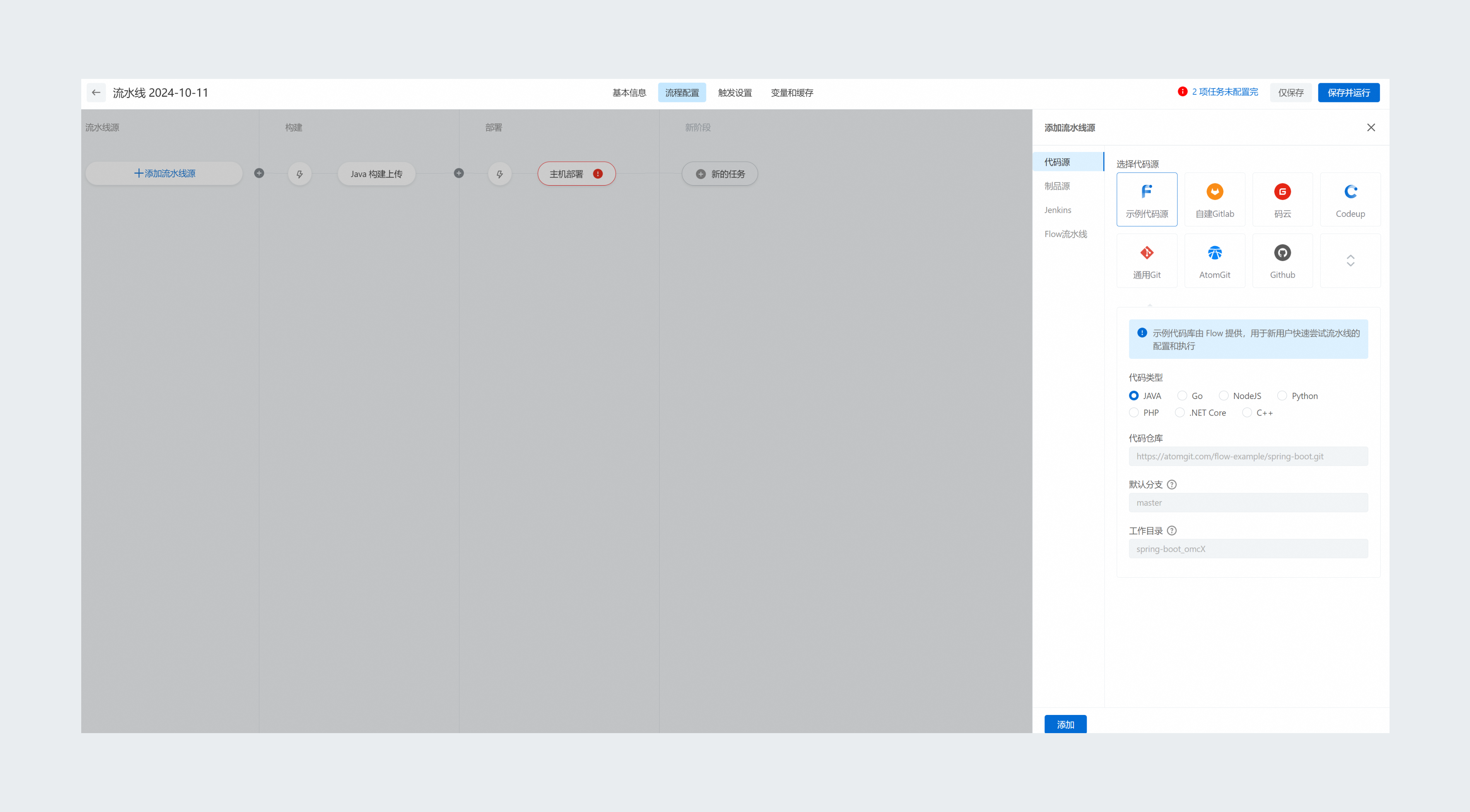Screen dimensions: 1470x812
Task: Click the red error icon on 主机部署
Action: (x=597, y=174)
